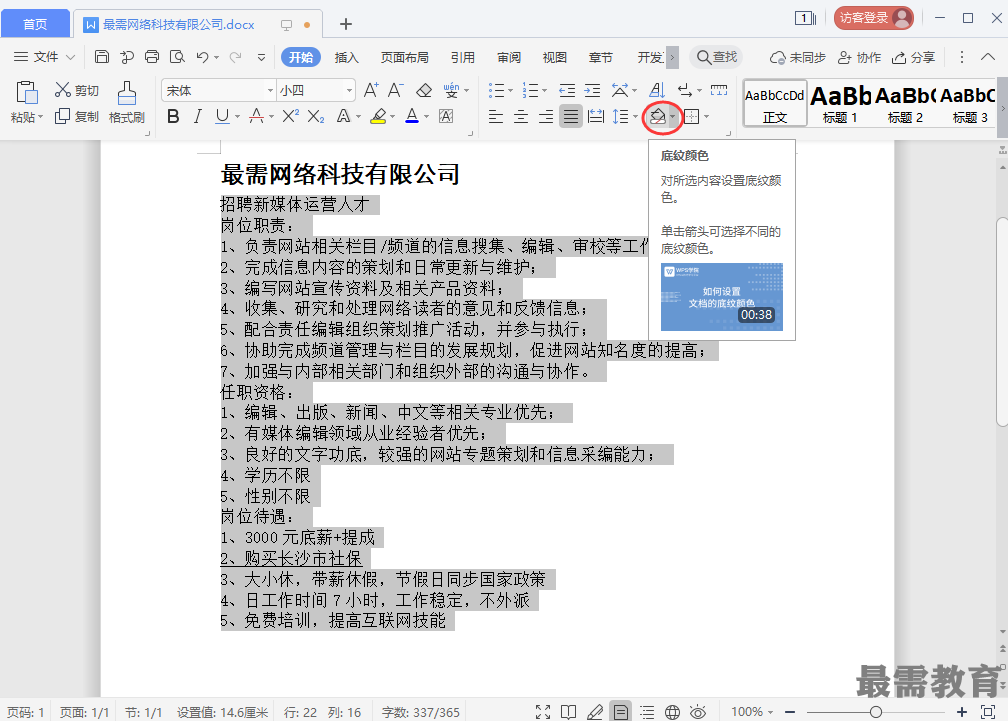Screen dimensions: 1008x721
Task: Open Print Preview icon
Action: click(177, 57)
